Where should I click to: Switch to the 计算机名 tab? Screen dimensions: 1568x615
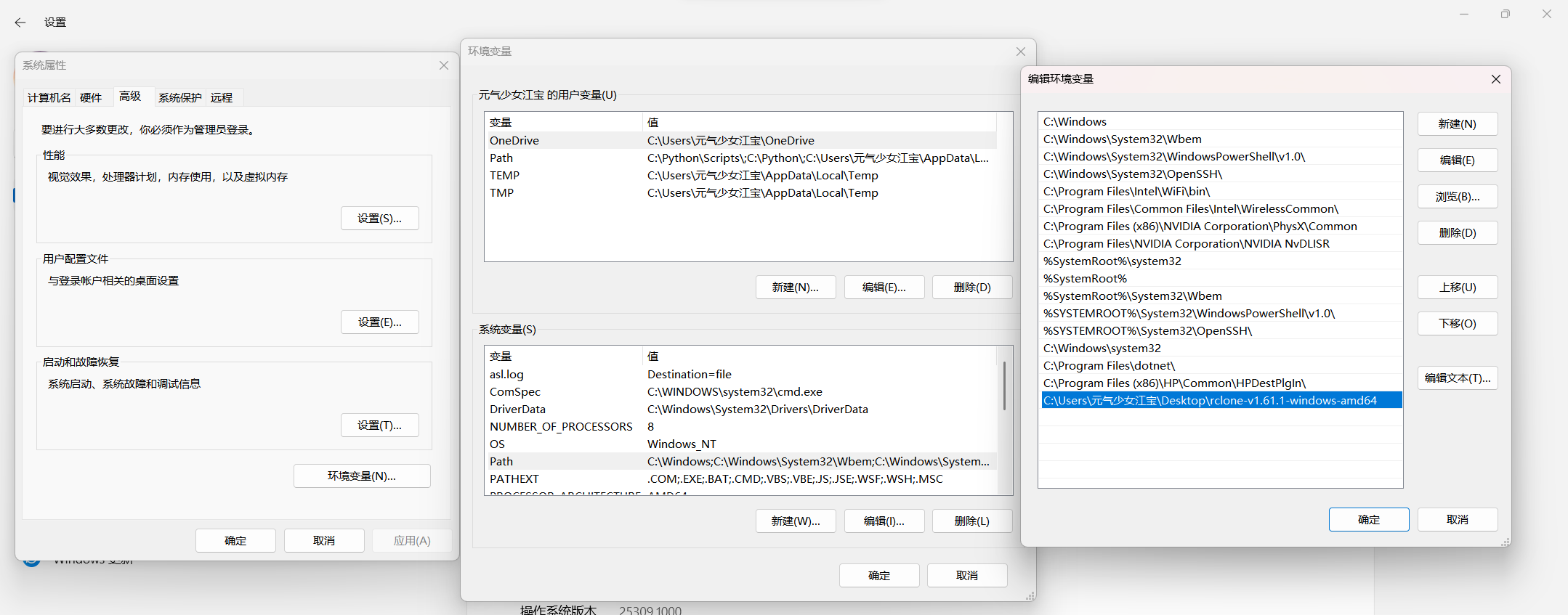[x=49, y=98]
